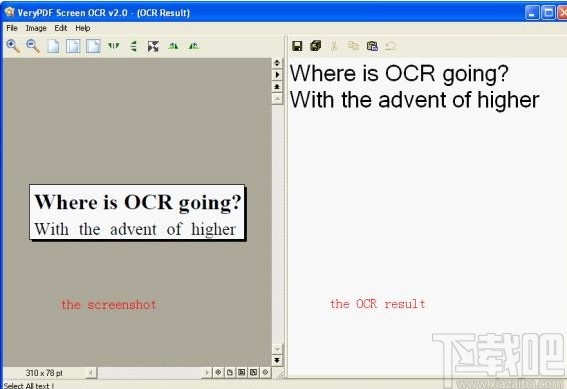Click the first green rotate icon
This screenshot has width=567, height=389.
point(174,46)
